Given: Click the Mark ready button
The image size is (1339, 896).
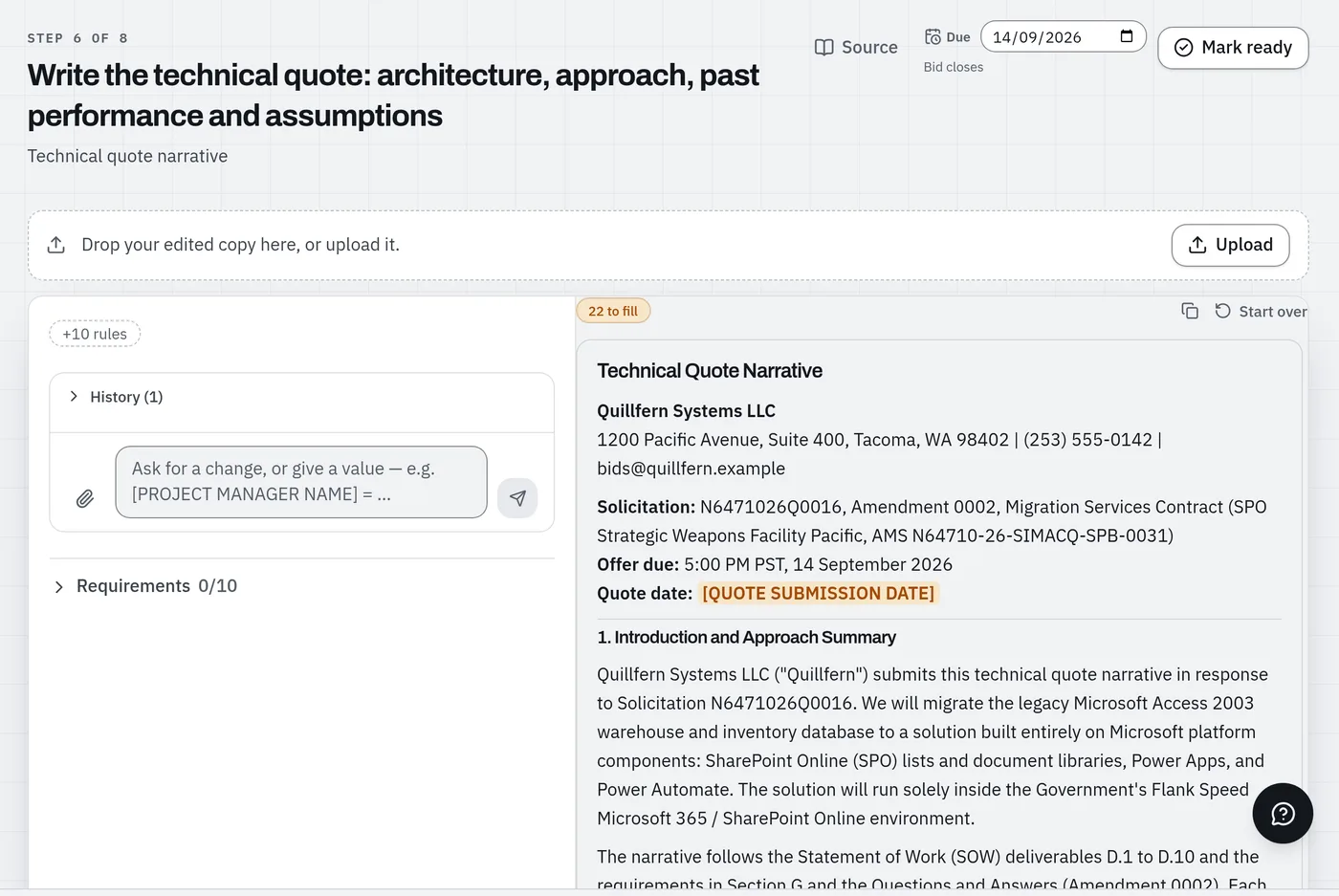Looking at the screenshot, I should (x=1233, y=48).
